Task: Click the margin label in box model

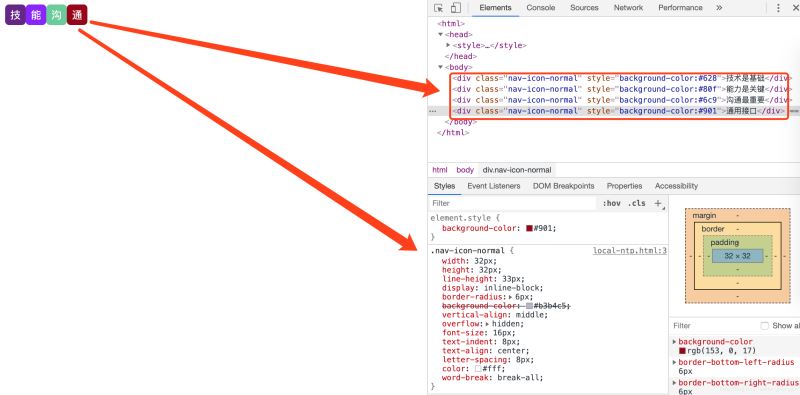Action: point(704,215)
